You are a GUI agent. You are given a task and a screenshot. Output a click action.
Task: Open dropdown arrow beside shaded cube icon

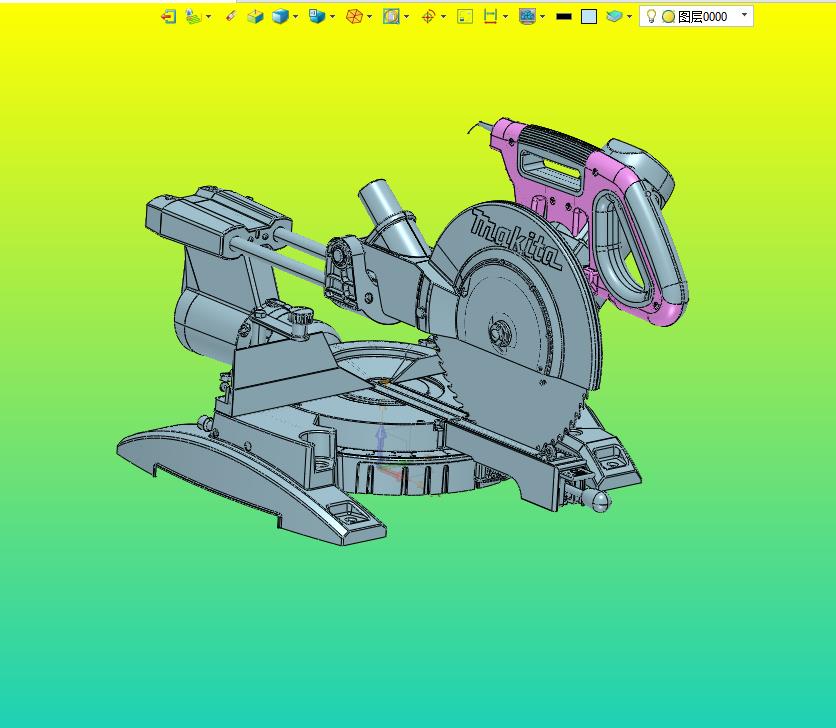point(295,17)
